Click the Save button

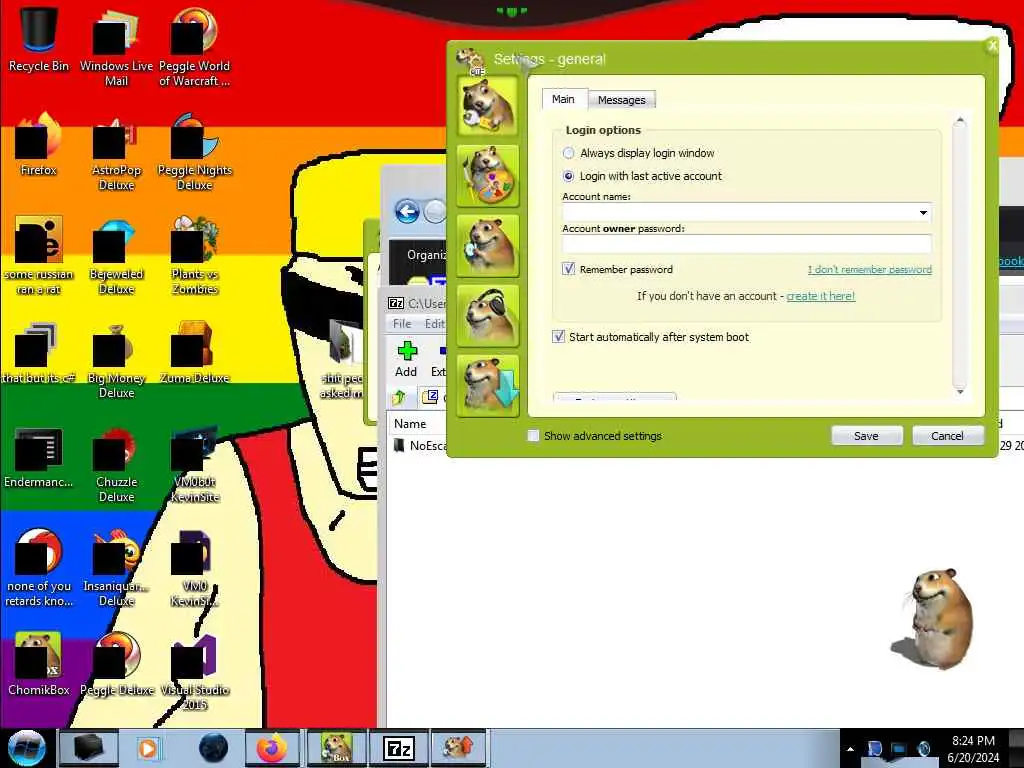click(x=867, y=436)
